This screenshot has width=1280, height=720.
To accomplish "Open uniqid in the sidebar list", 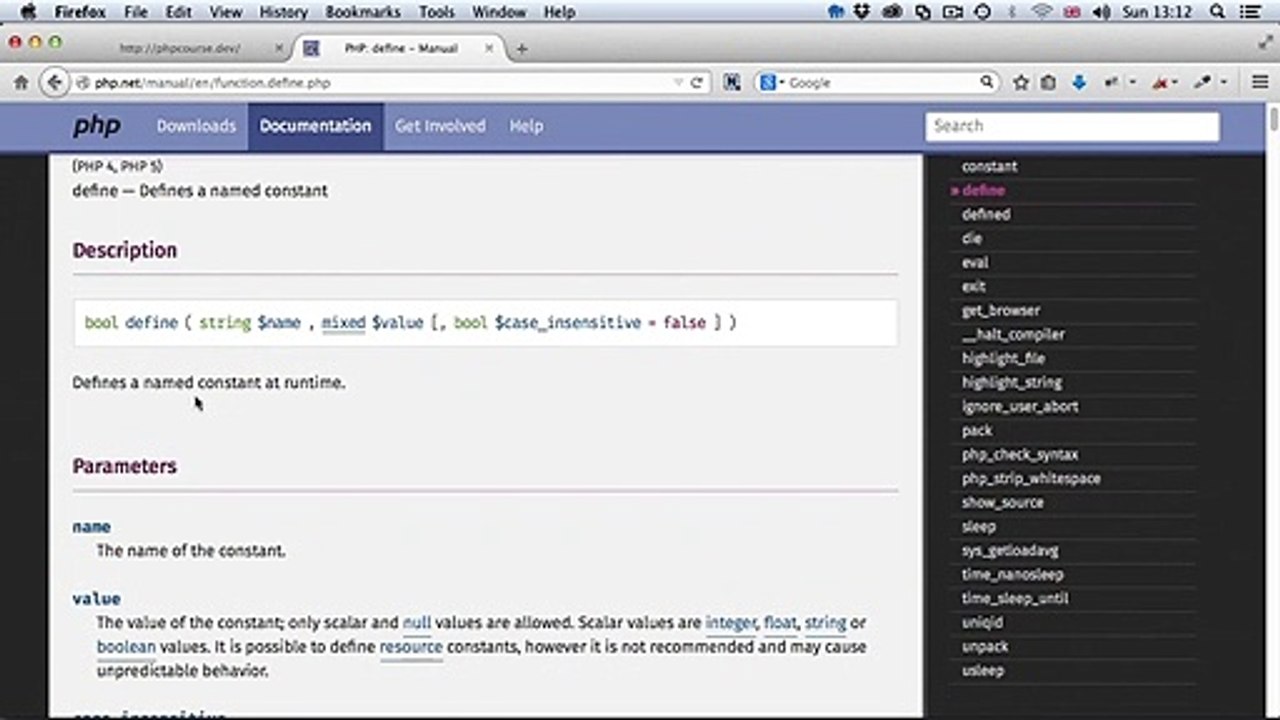I will pyautogui.click(x=982, y=623).
